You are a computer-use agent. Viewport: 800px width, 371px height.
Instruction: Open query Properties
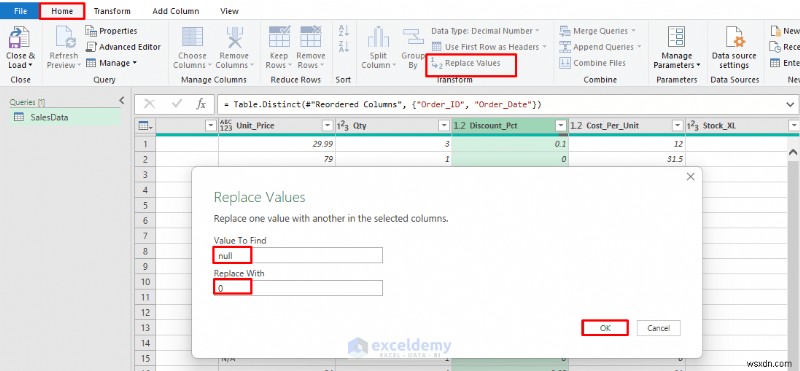(x=112, y=31)
